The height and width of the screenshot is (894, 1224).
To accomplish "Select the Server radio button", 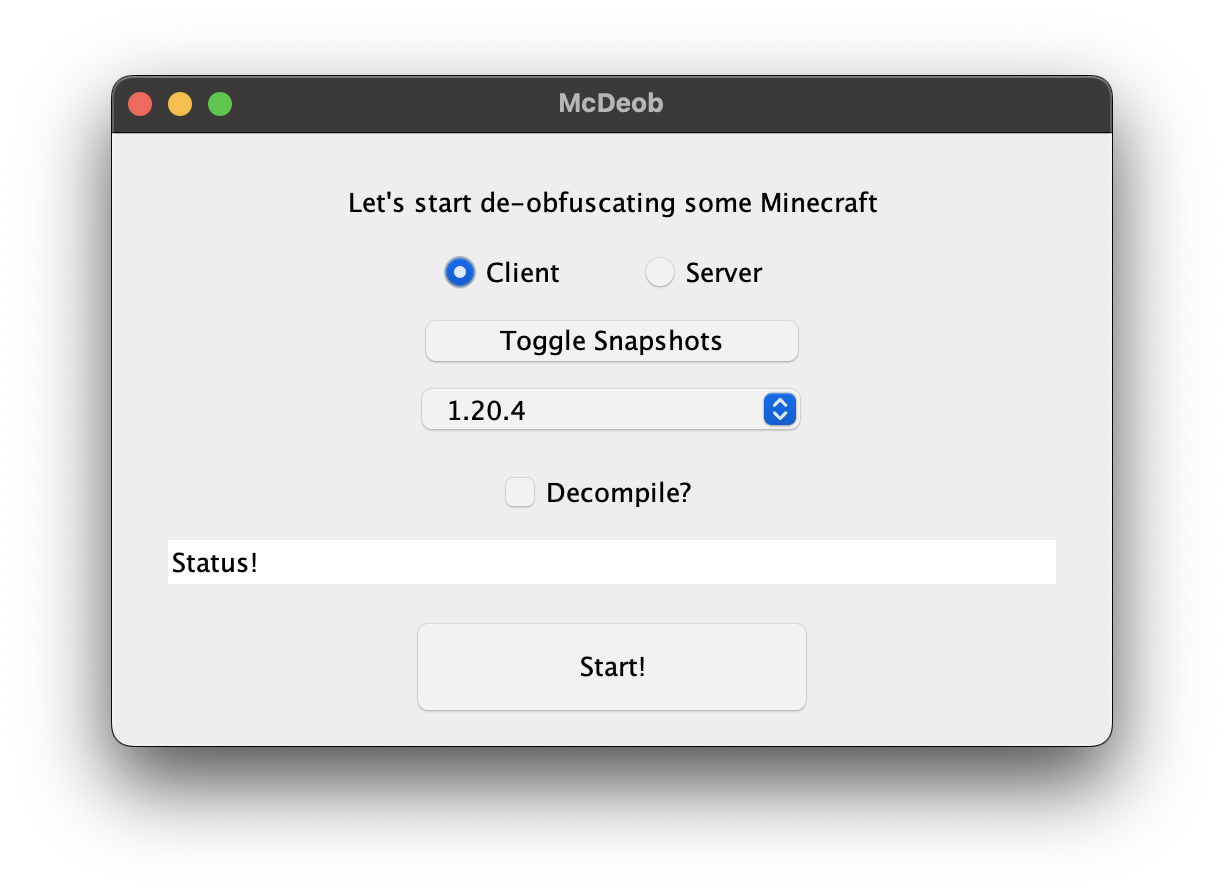I will (x=660, y=272).
